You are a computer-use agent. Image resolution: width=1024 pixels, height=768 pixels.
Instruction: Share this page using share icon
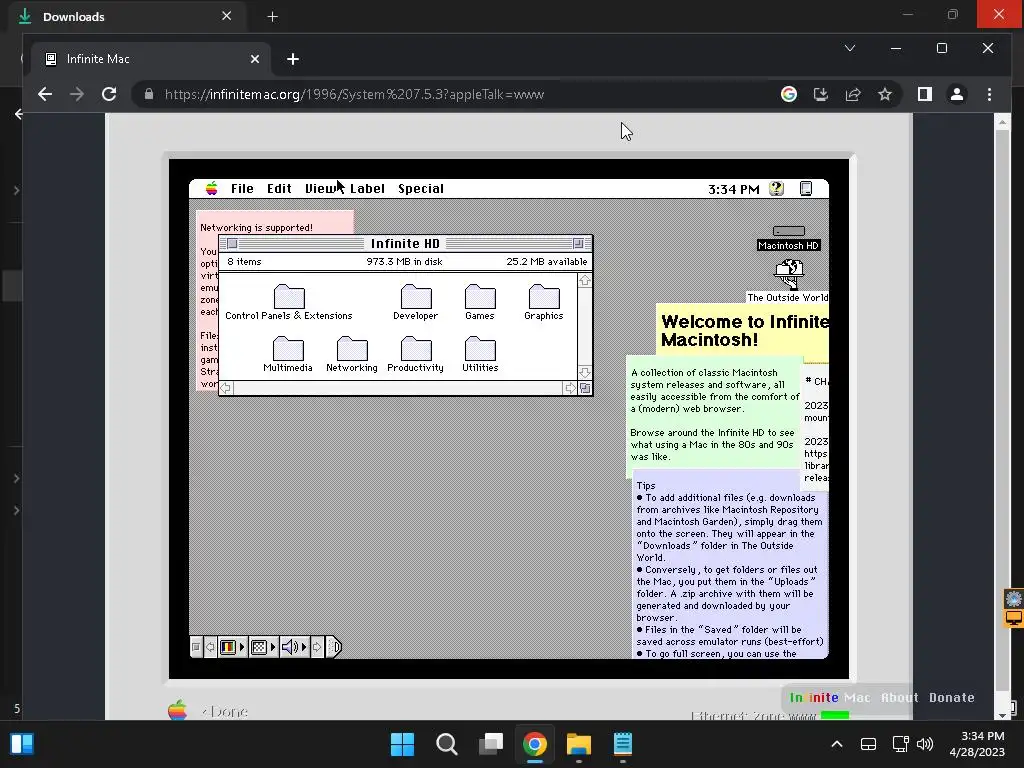point(853,94)
